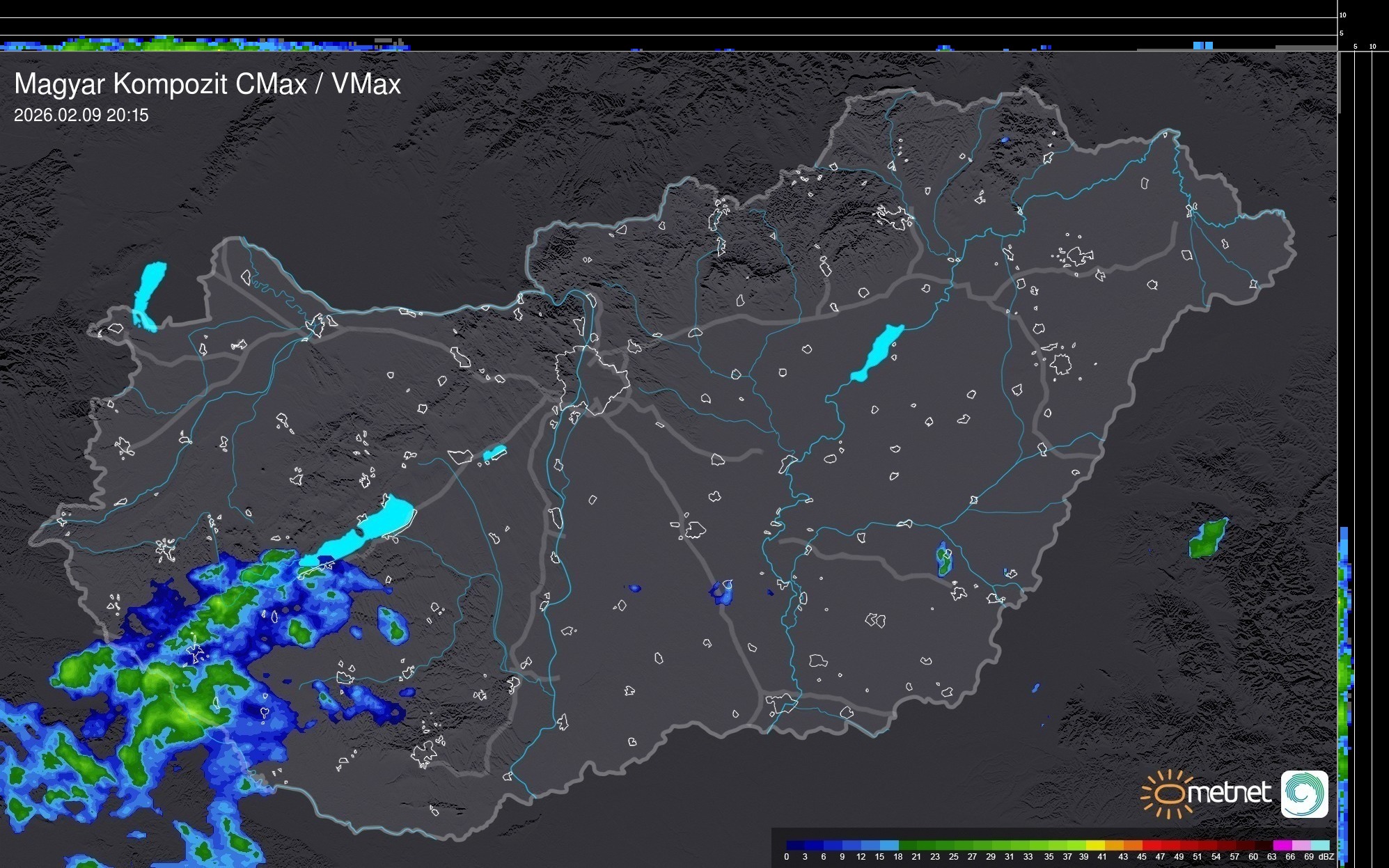Click the orange 43 dBZ legend swatch
Screen dimensions: 1389x868
tap(1132, 845)
